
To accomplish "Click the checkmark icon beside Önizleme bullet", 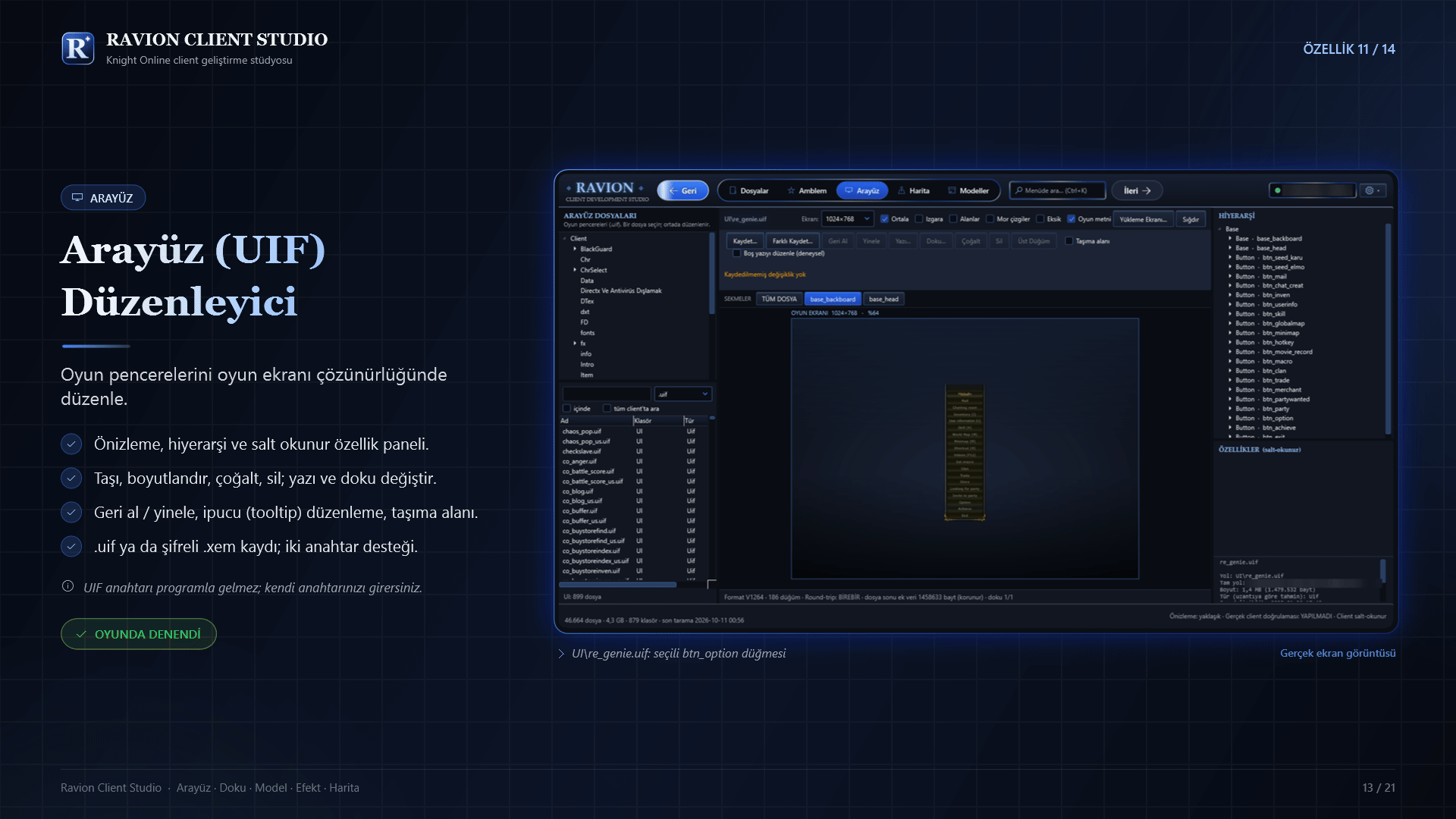I will tap(71, 444).
